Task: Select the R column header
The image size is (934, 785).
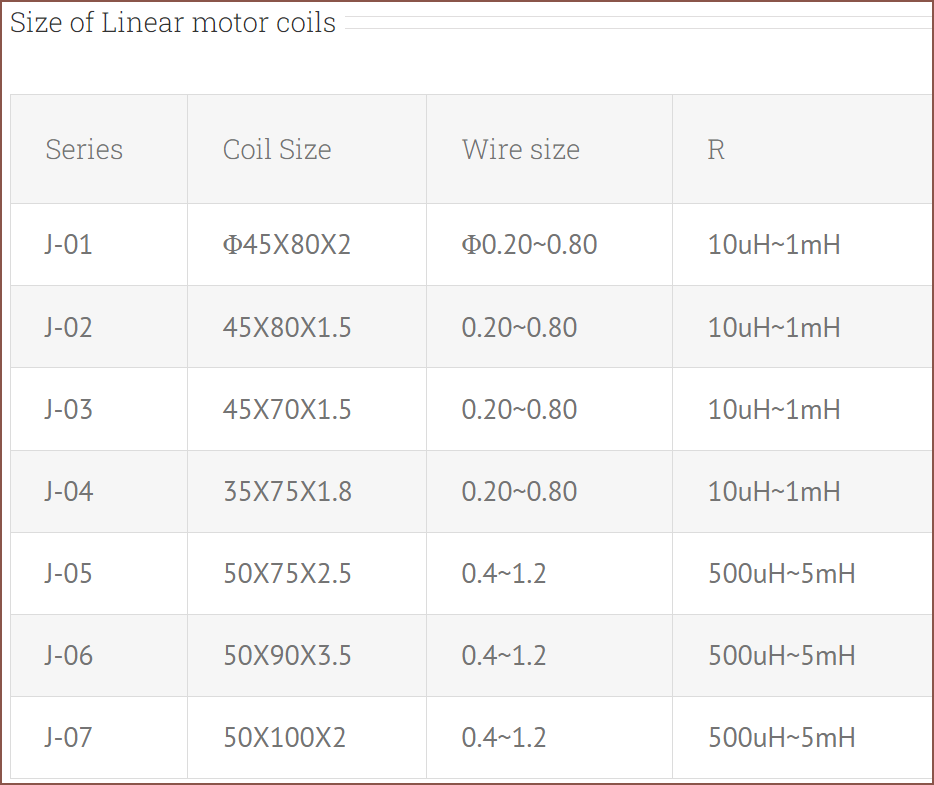Action: point(716,150)
